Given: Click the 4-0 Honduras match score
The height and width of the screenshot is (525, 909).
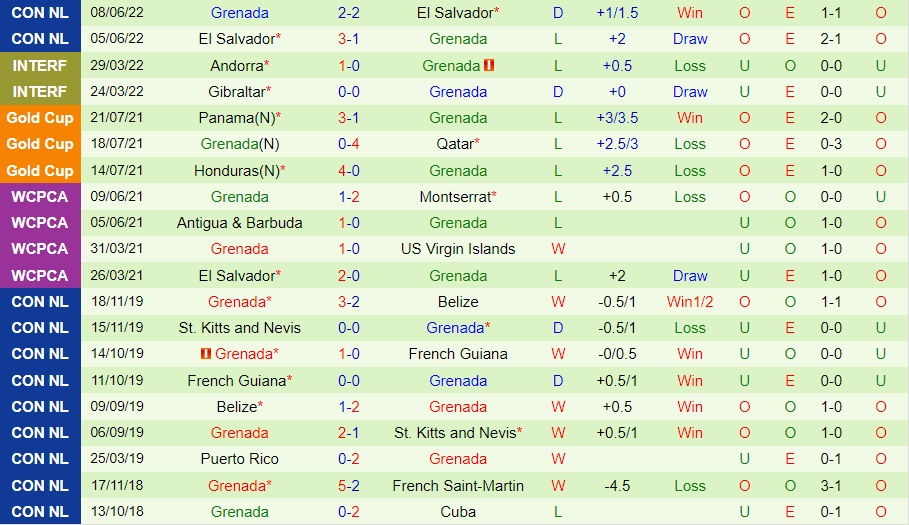Looking at the screenshot, I should click(349, 171).
